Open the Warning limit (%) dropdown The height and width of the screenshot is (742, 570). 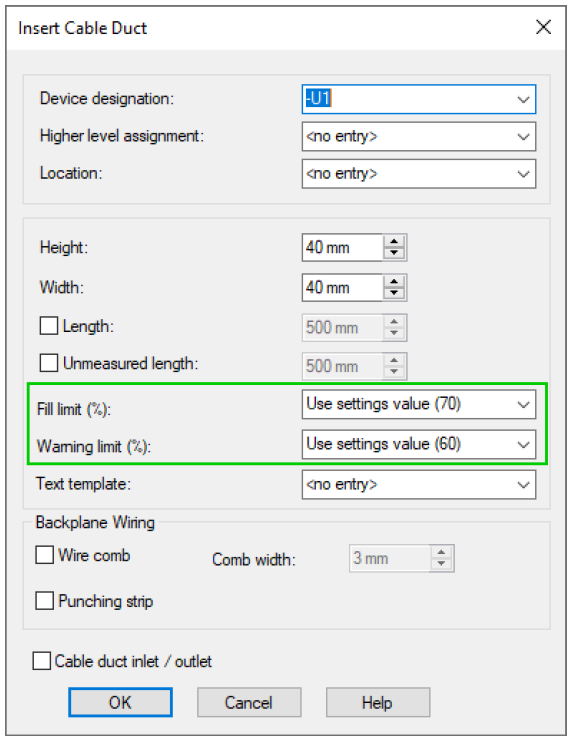click(523, 444)
